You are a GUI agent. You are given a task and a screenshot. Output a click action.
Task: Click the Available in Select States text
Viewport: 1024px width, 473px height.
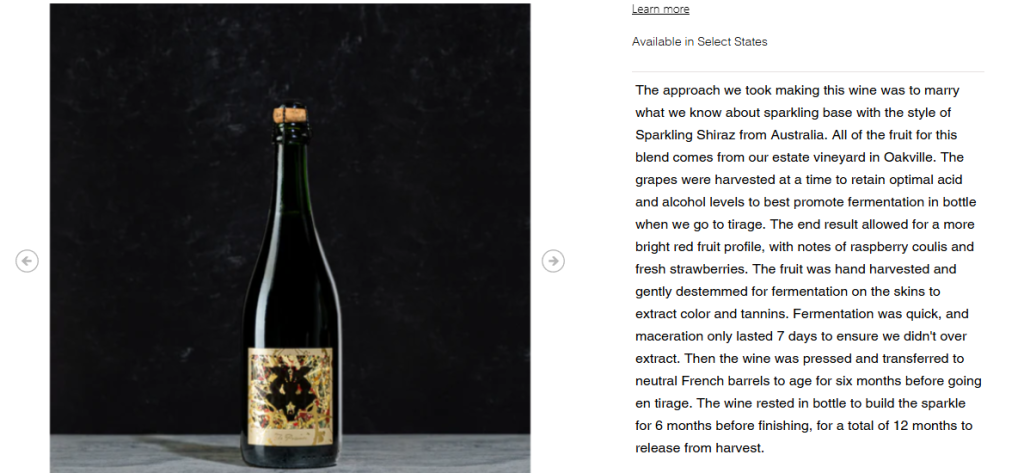click(699, 42)
